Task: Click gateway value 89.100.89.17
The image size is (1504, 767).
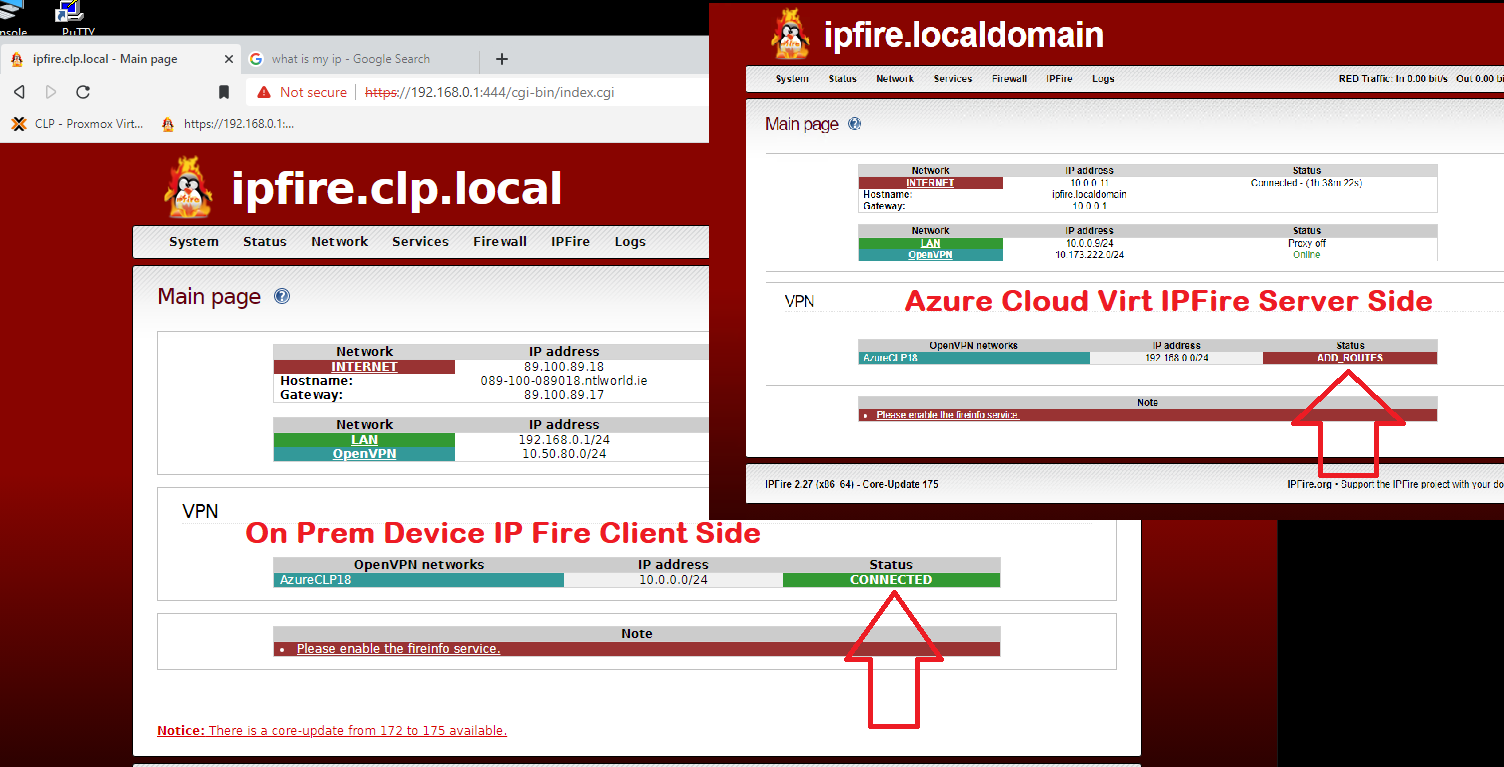Action: click(x=564, y=395)
